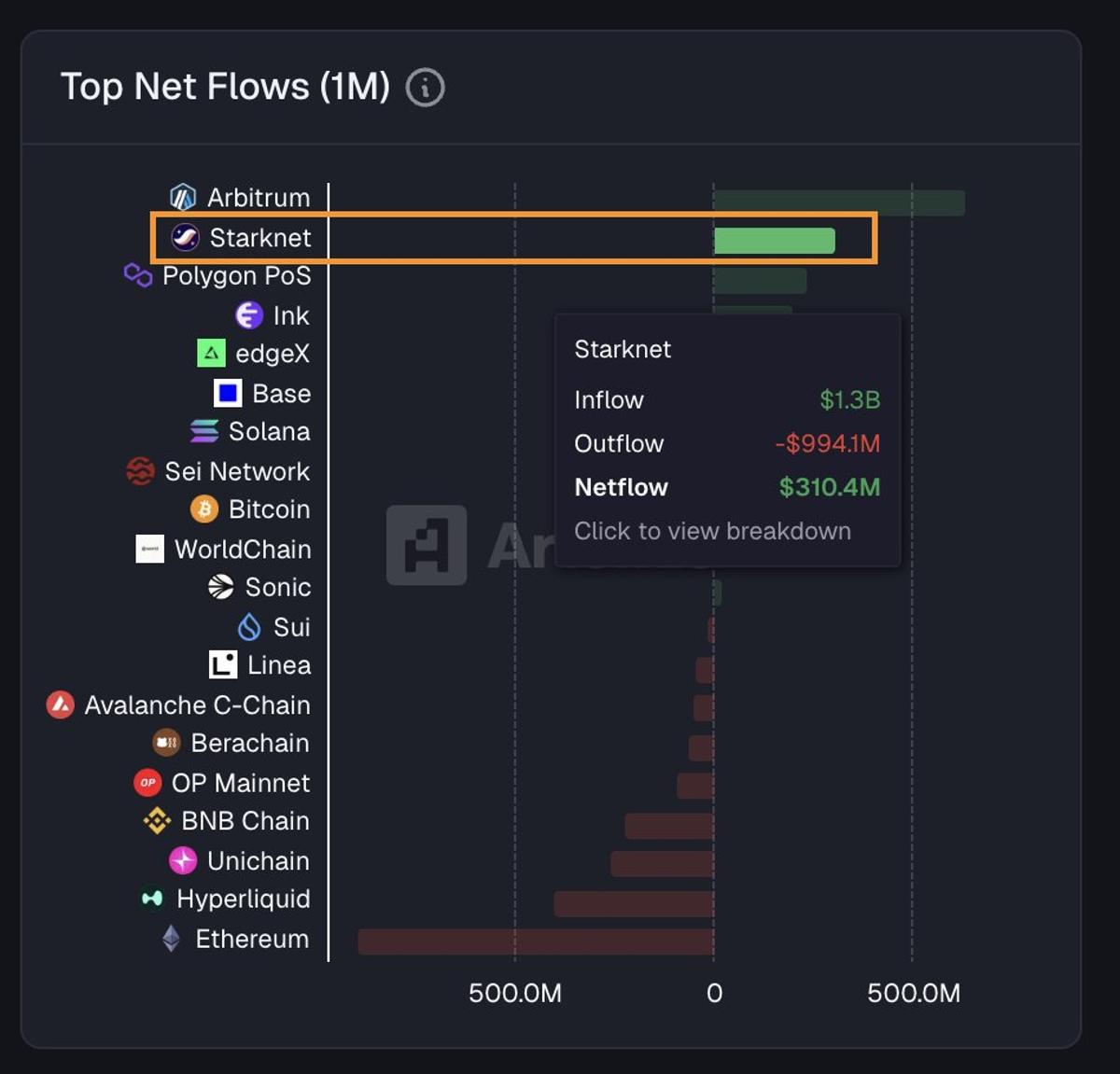1120x1074 pixels.
Task: Click the Starknet logo icon
Action: 187,237
